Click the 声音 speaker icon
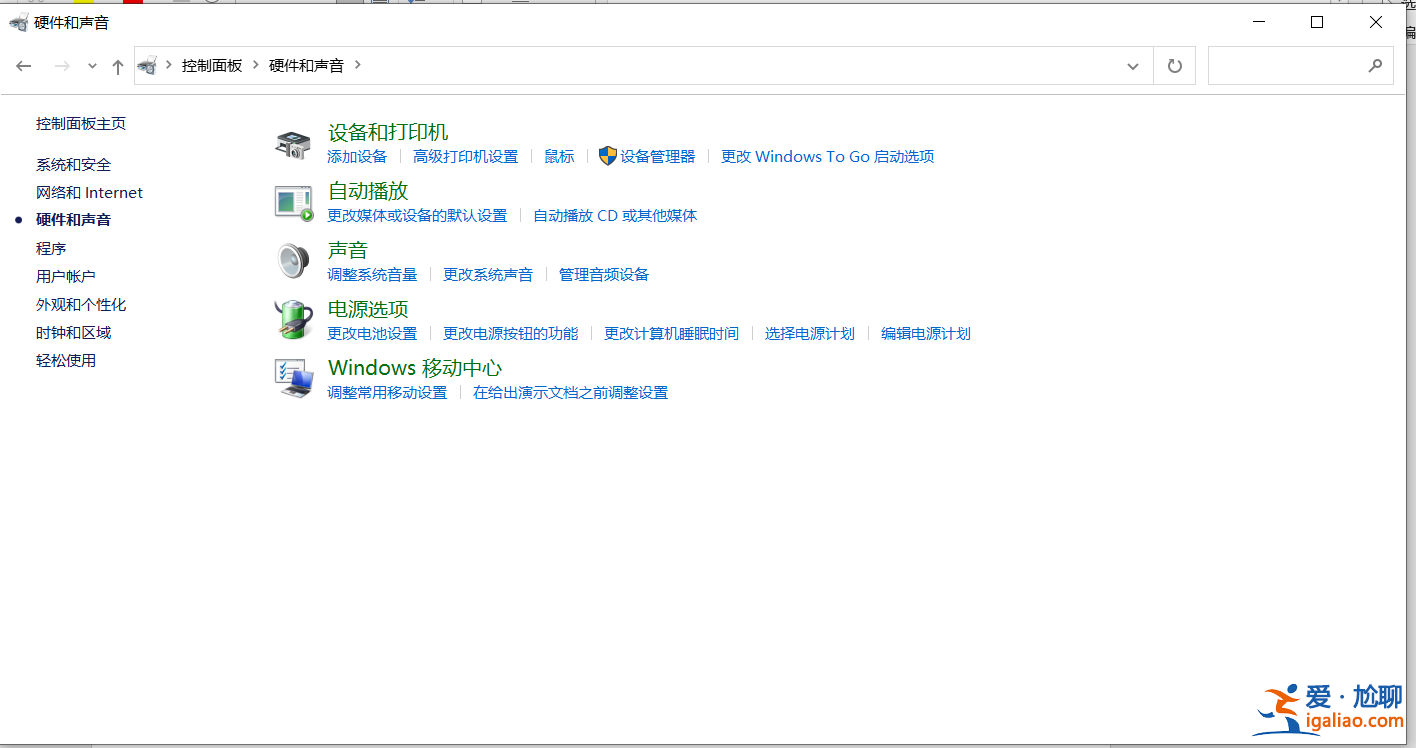The height and width of the screenshot is (748, 1416). (x=293, y=261)
